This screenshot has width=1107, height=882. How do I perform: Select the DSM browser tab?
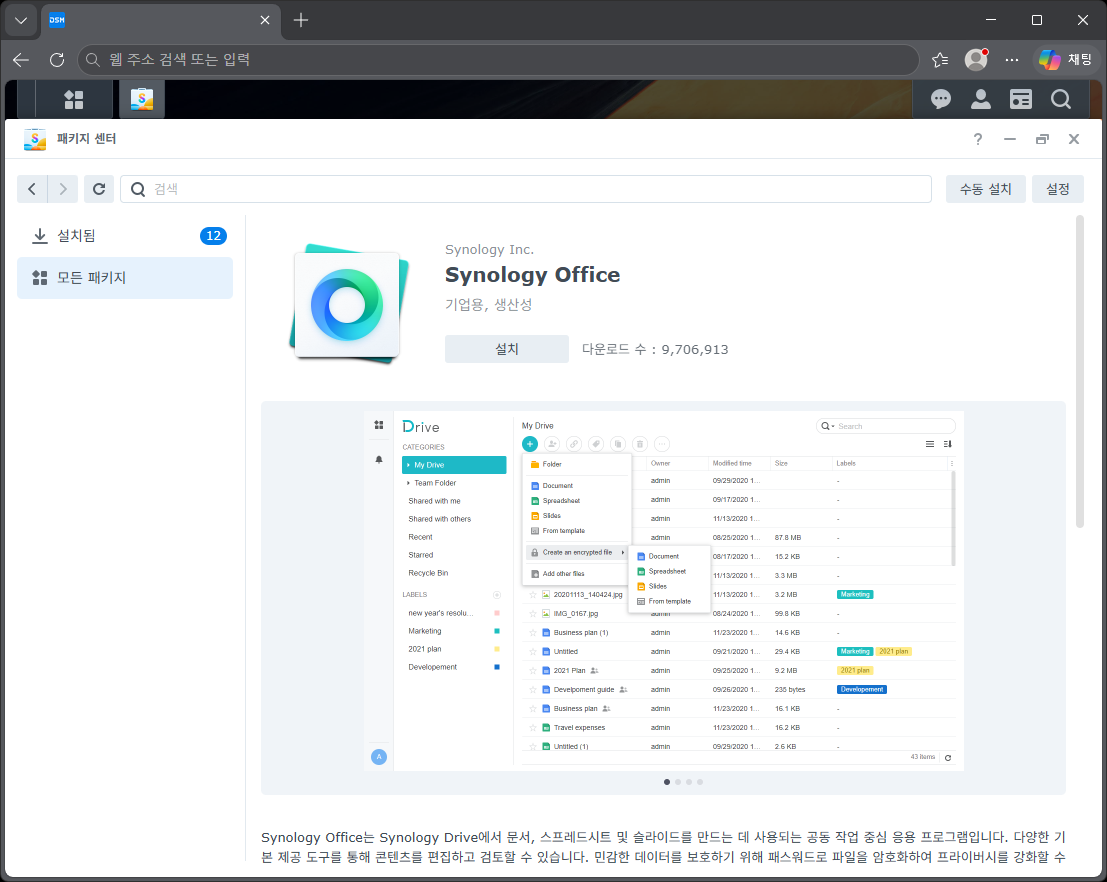pyautogui.click(x=161, y=20)
